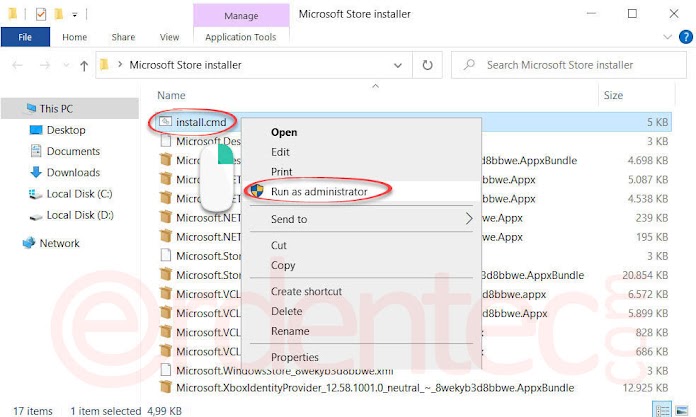The image size is (696, 417).
Task: Open Help with the question mark icon
Action: pyautogui.click(x=685, y=37)
